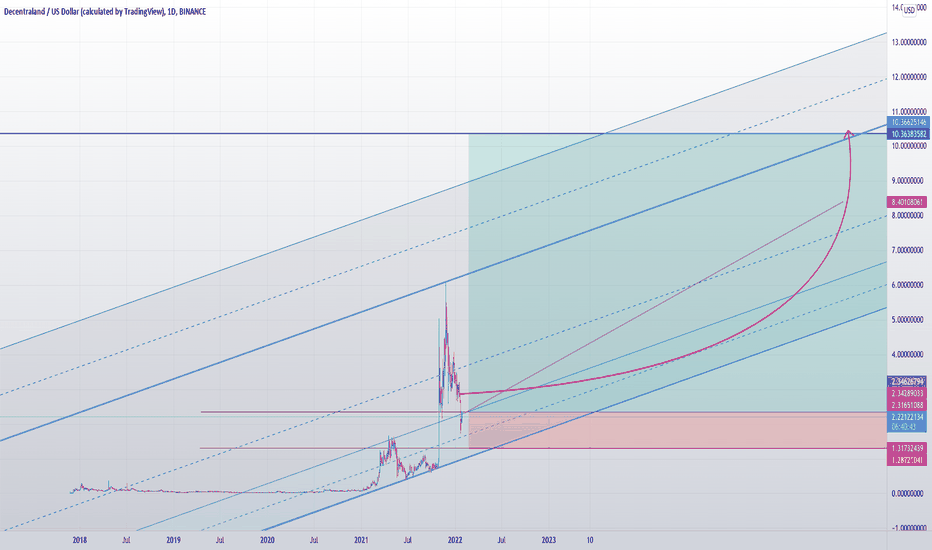Screen dimensions: 932x550
Task: Click the pink 2.34289033 price label
Action: click(x=907, y=393)
